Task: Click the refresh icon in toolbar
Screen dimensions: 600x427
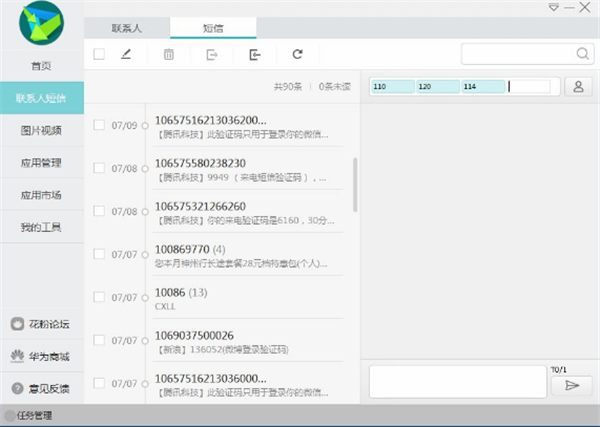Action: point(297,54)
